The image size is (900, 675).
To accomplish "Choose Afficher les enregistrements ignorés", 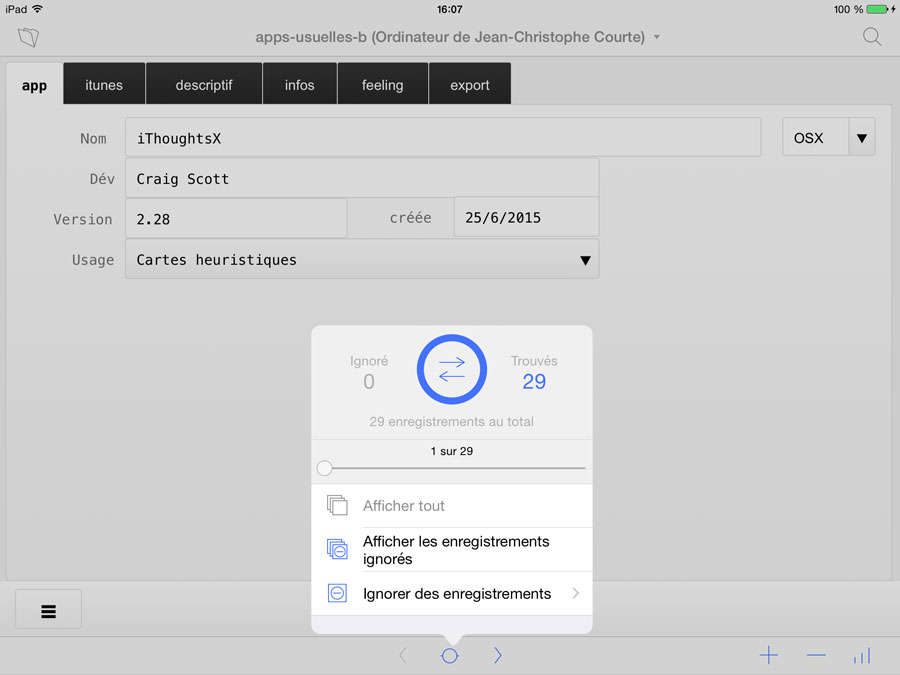I will [x=452, y=549].
